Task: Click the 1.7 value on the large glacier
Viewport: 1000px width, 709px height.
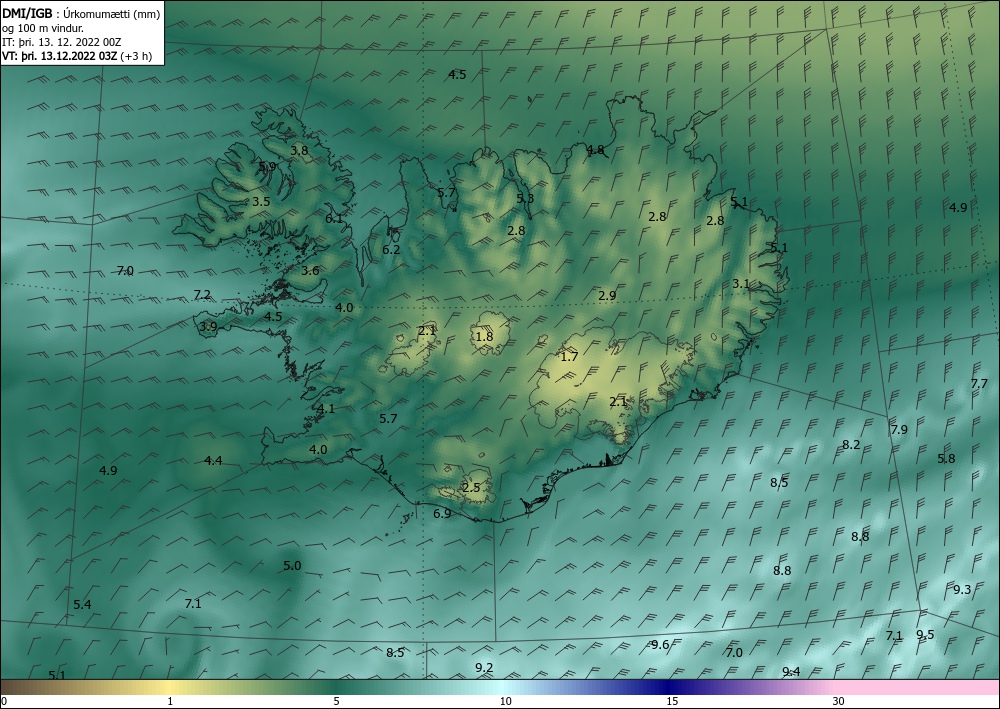Action: [x=569, y=356]
